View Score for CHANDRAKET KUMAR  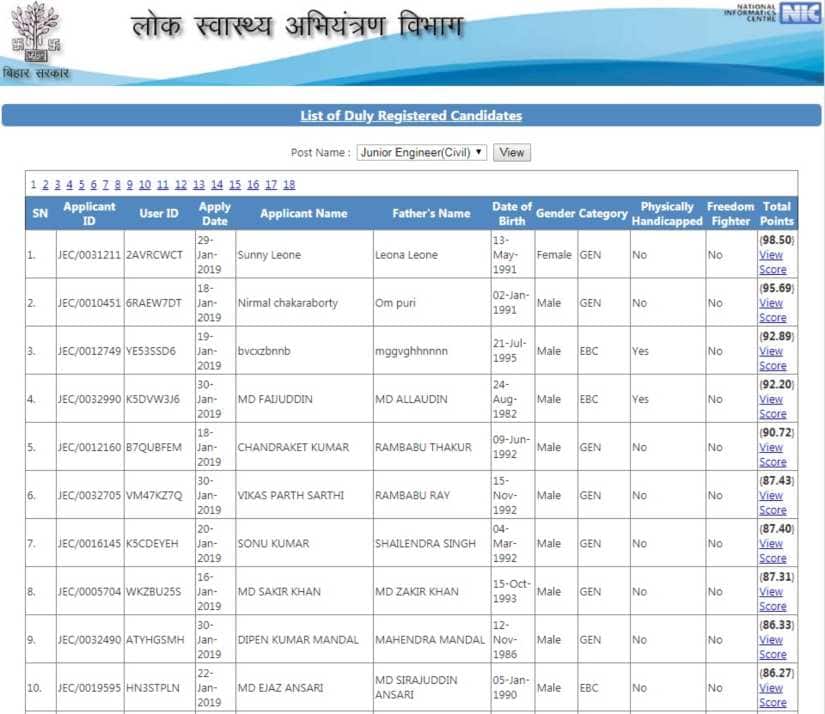pyautogui.click(x=772, y=455)
